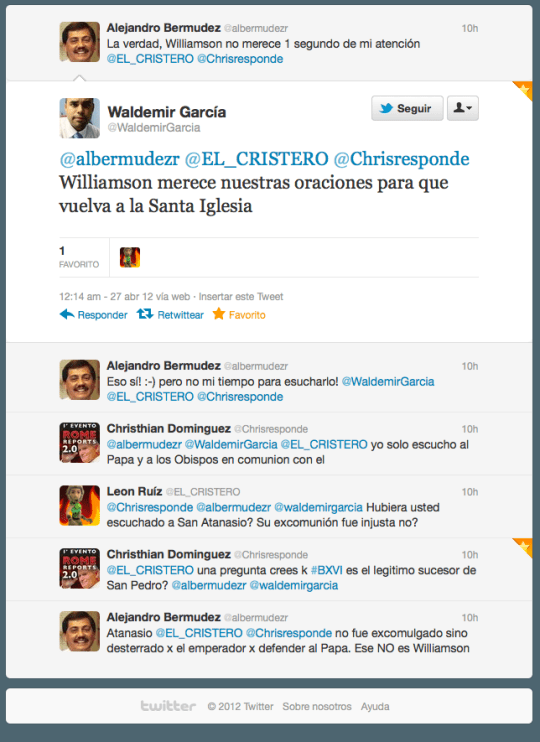This screenshot has width=540, height=742.
Task: Click the Retwittear retweet icon
Action: tap(145, 314)
